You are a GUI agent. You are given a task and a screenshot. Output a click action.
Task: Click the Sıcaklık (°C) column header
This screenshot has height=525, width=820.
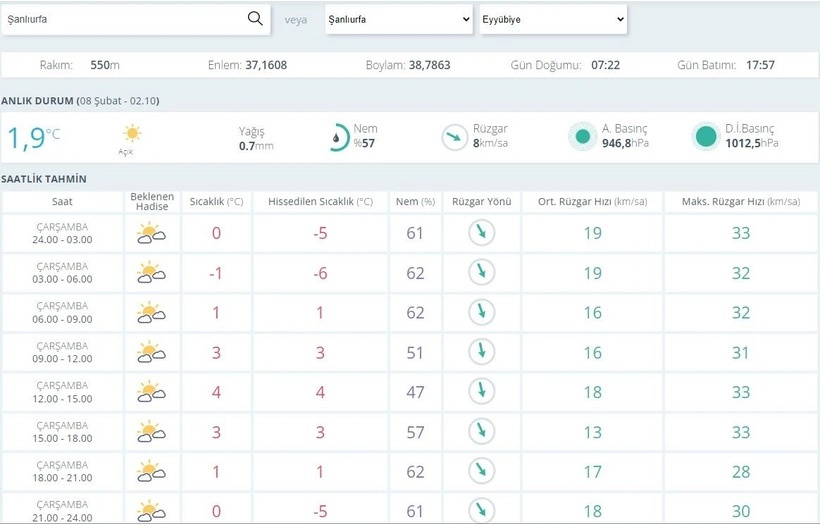tap(216, 201)
